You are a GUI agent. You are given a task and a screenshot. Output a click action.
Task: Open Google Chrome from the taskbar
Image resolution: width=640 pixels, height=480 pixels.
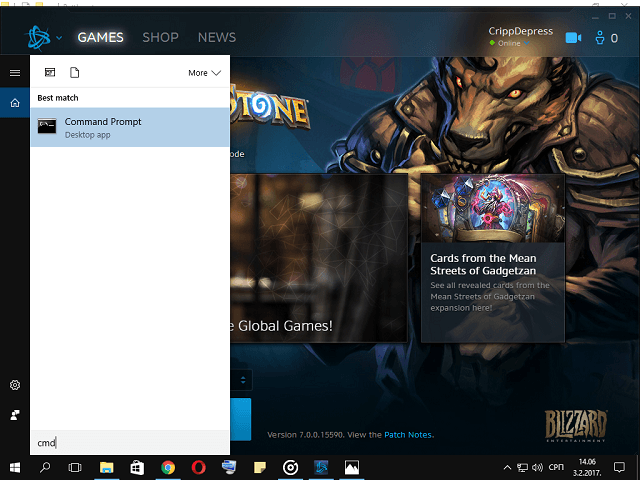pyautogui.click(x=168, y=467)
